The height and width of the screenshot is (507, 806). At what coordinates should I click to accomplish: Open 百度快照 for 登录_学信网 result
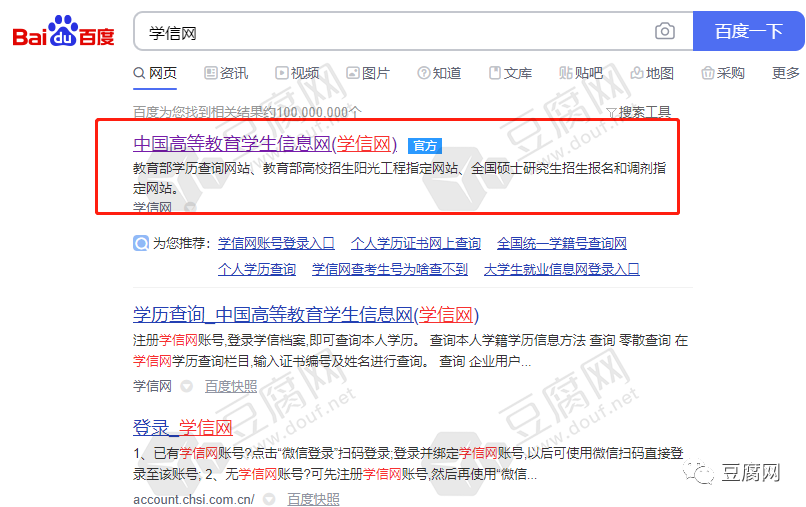(314, 499)
